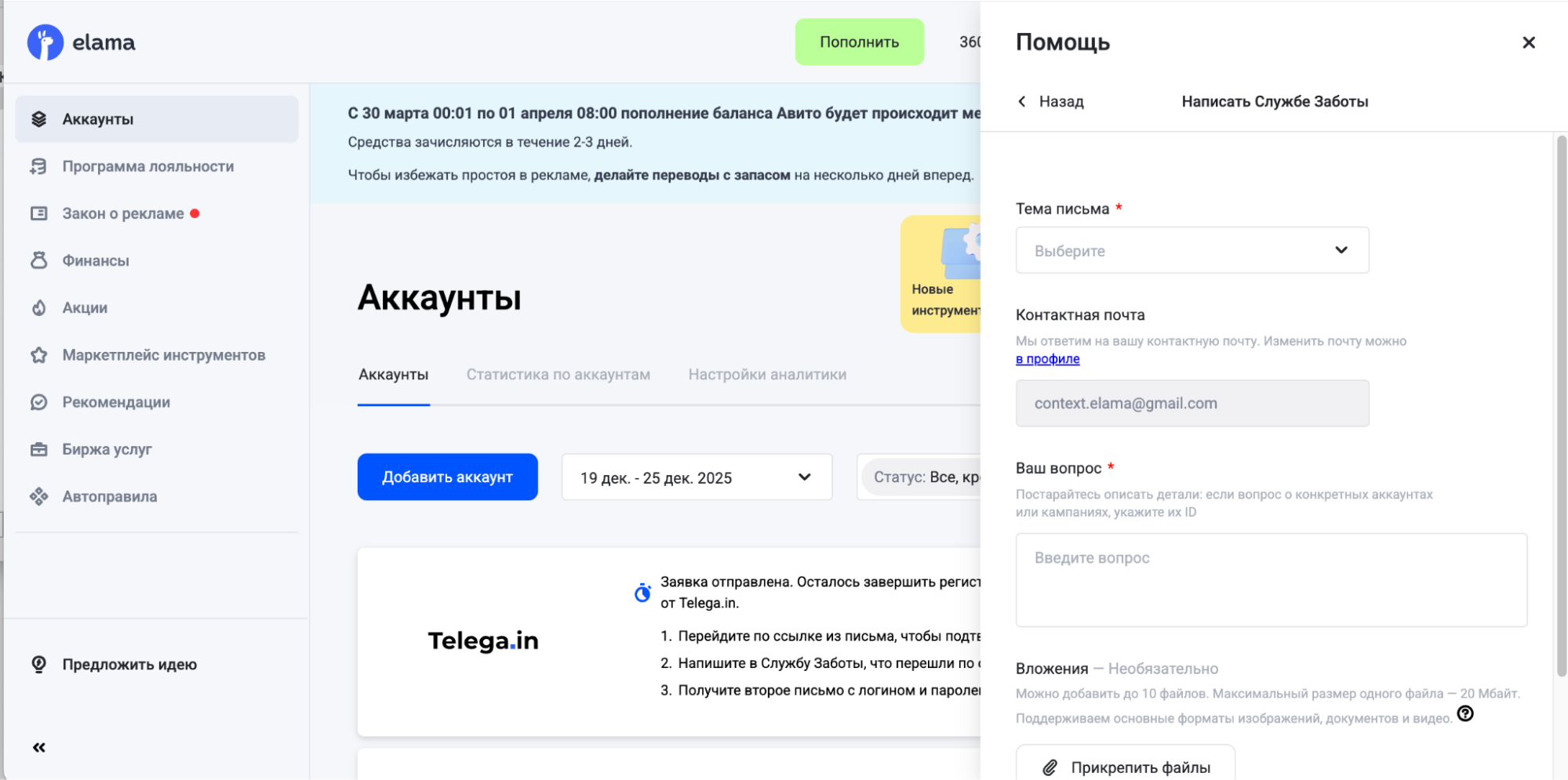
Task: Switch to Статистика по аккаунтам tab
Action: coord(558,375)
